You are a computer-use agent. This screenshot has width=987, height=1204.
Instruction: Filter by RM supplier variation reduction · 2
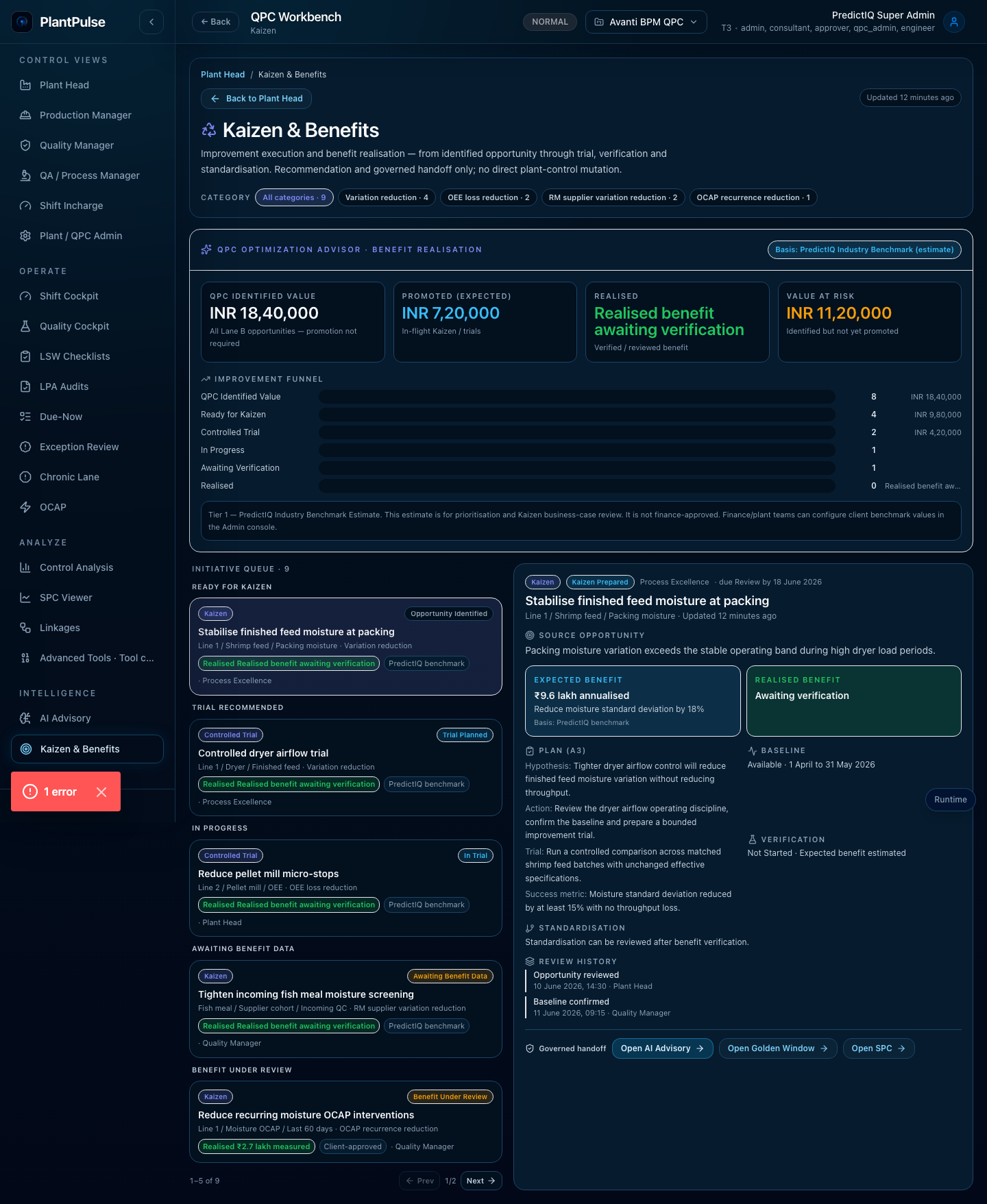tap(613, 197)
